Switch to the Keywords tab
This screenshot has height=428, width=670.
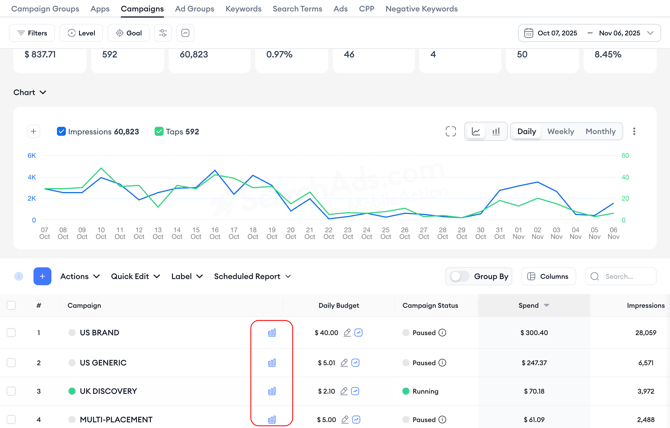[x=243, y=9]
